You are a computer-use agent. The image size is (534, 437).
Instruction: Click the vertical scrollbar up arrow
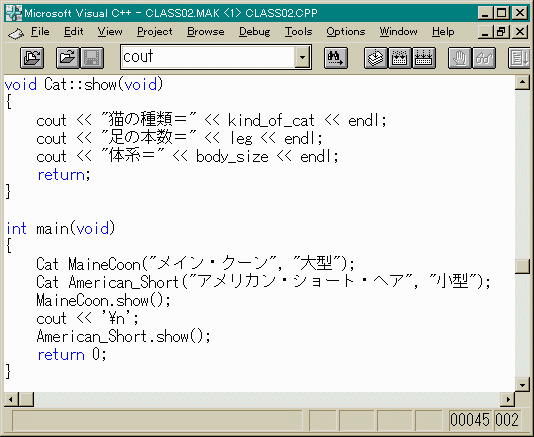click(x=522, y=82)
